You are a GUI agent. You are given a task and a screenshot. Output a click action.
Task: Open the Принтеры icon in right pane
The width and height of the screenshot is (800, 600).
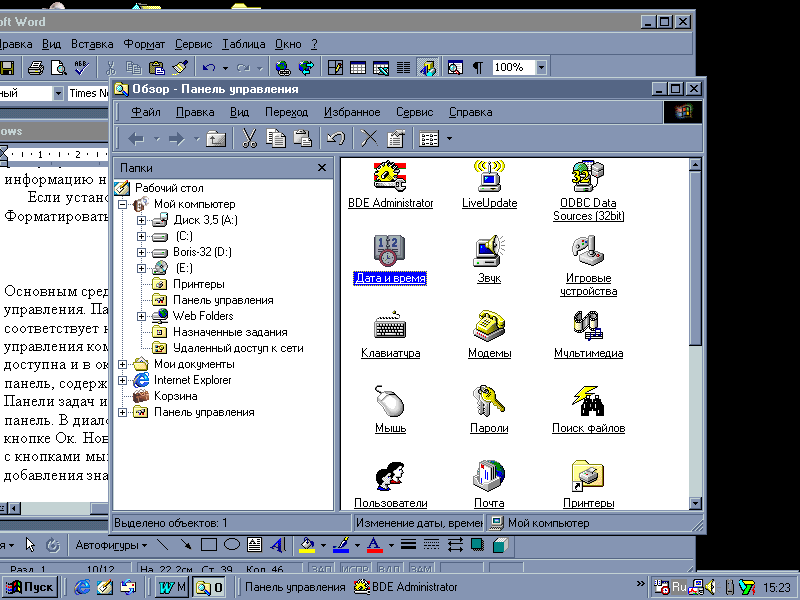(x=588, y=476)
